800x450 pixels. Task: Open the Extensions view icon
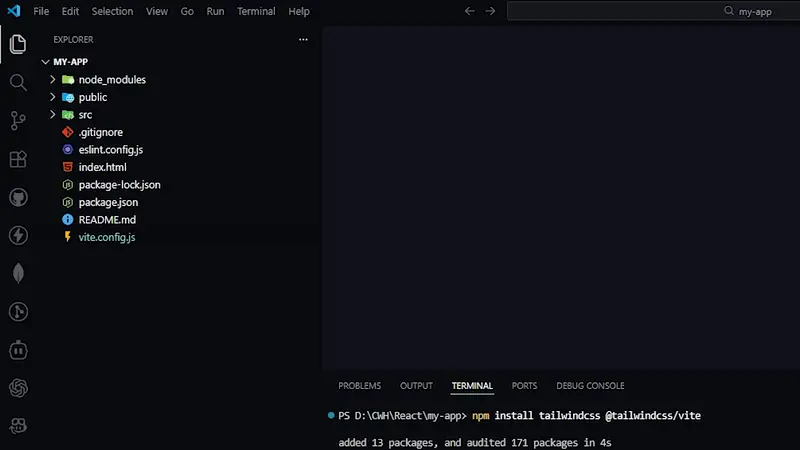(17, 159)
